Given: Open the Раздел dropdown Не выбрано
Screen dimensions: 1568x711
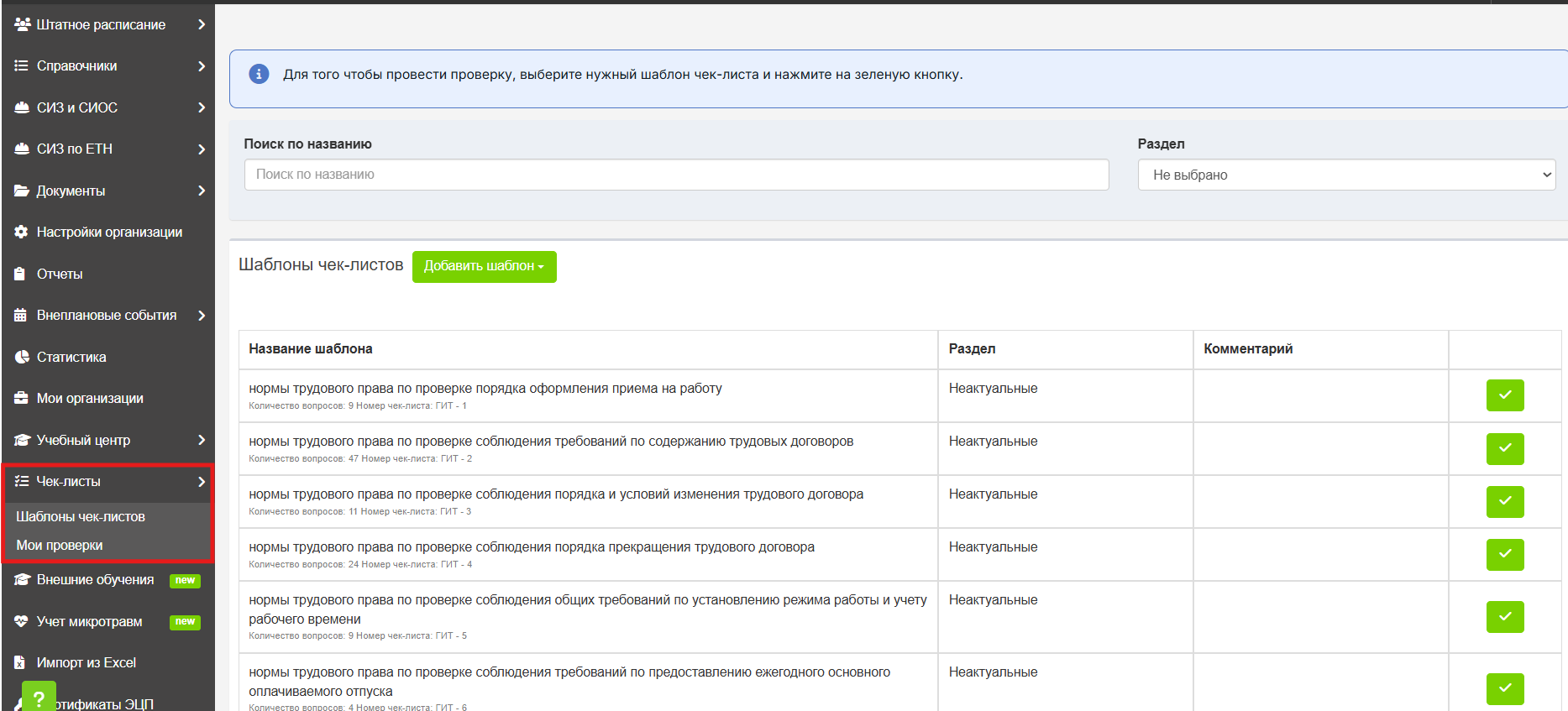Looking at the screenshot, I should 1347,175.
